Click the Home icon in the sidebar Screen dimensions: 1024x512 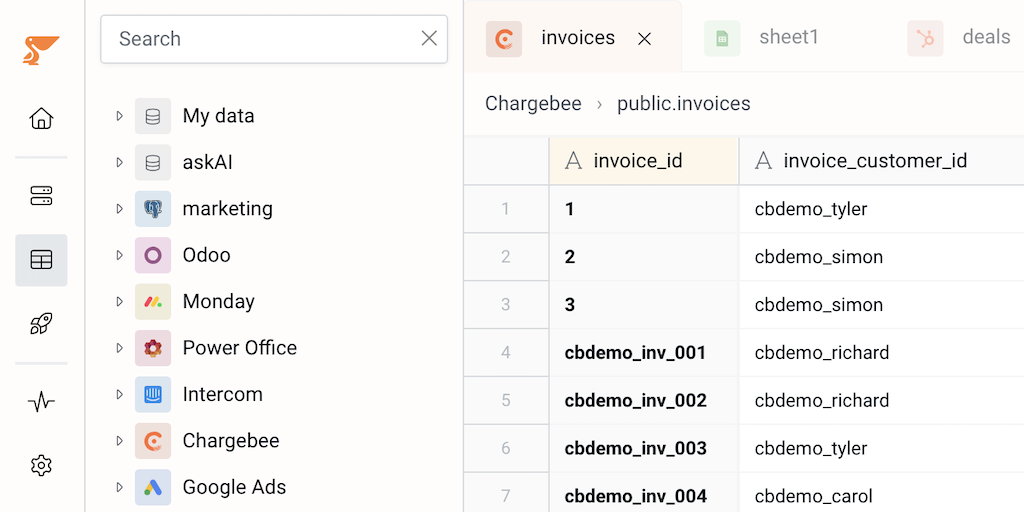click(41, 119)
